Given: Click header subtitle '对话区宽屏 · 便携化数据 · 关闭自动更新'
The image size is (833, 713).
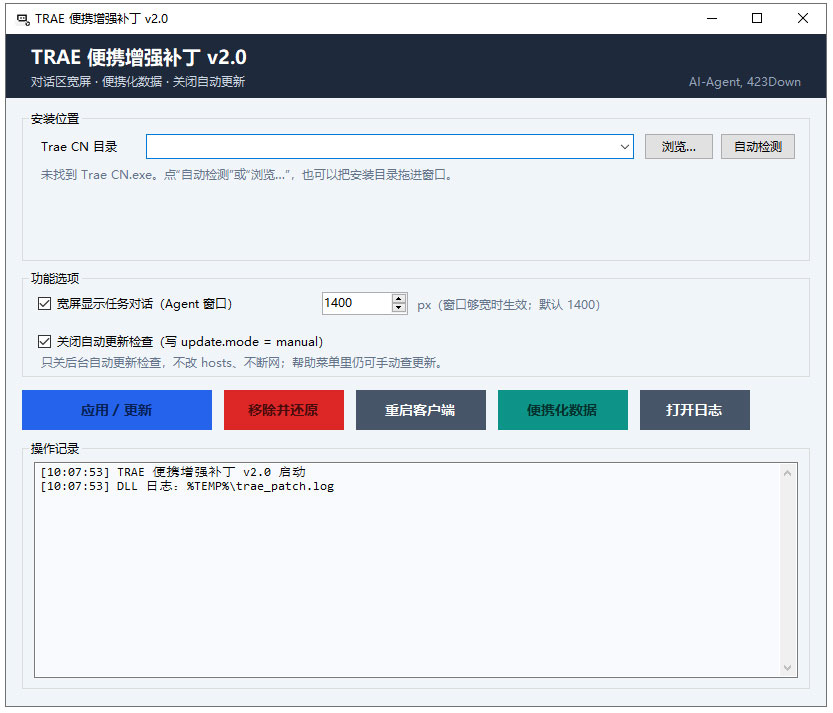Looking at the screenshot, I should point(138,82).
